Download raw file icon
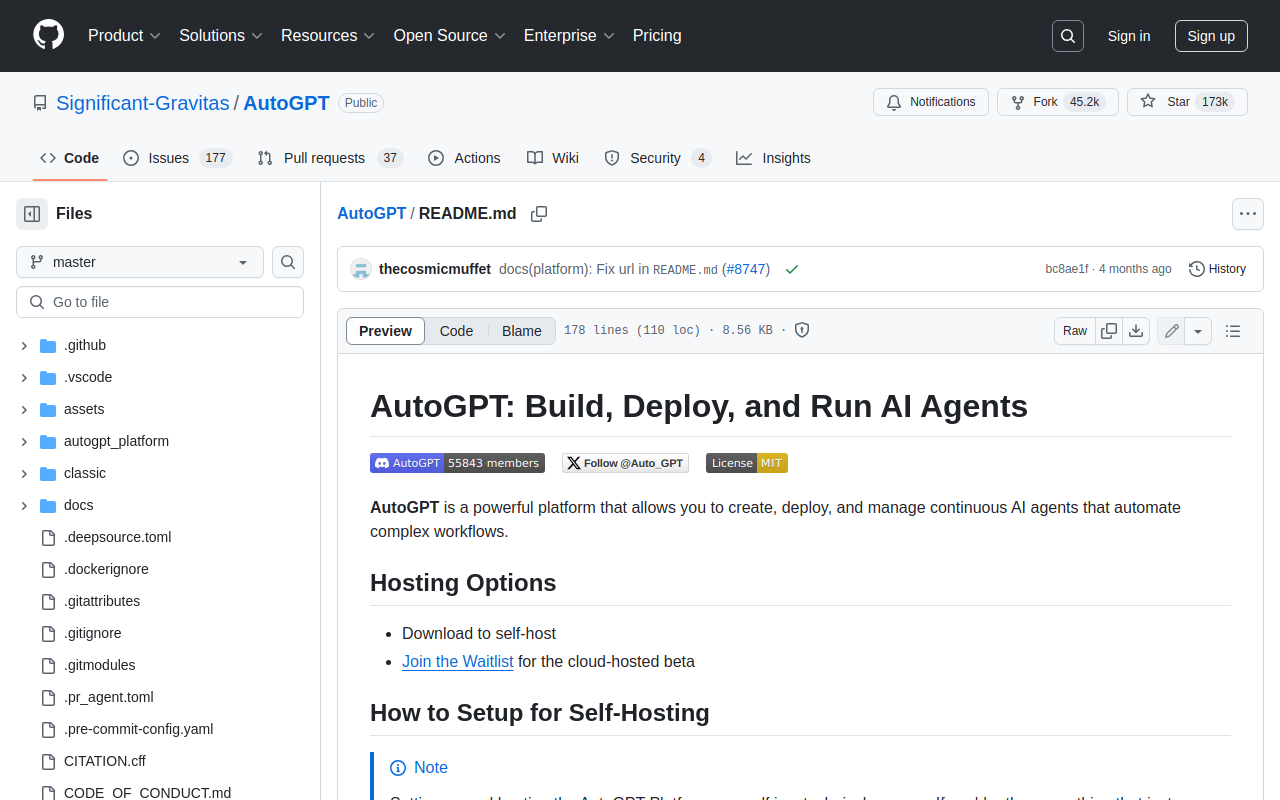The image size is (1280, 800). (x=1136, y=331)
